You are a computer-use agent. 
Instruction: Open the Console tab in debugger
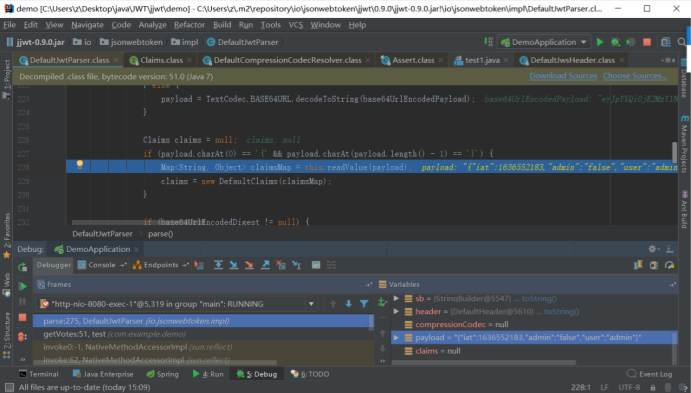coord(101,265)
